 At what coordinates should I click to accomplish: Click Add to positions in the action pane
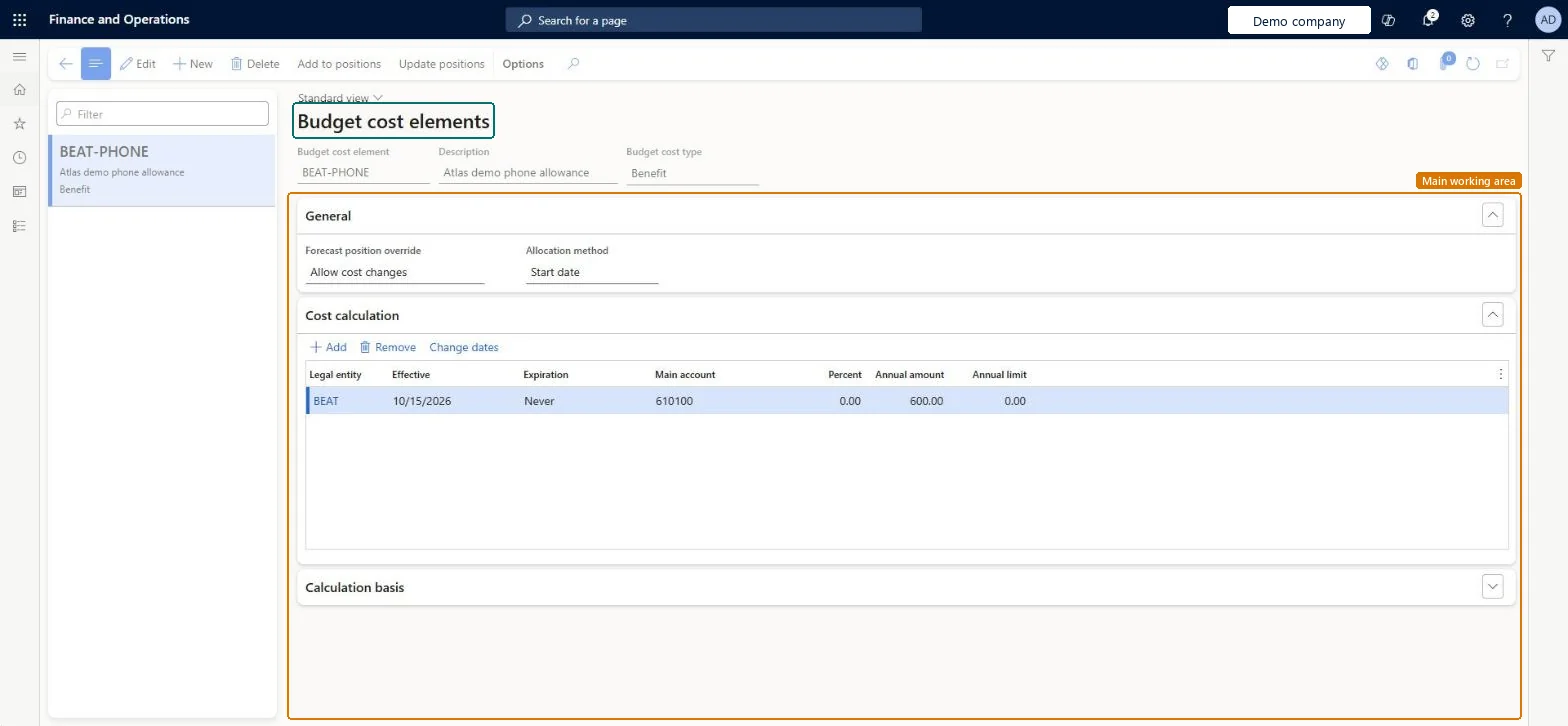339,64
